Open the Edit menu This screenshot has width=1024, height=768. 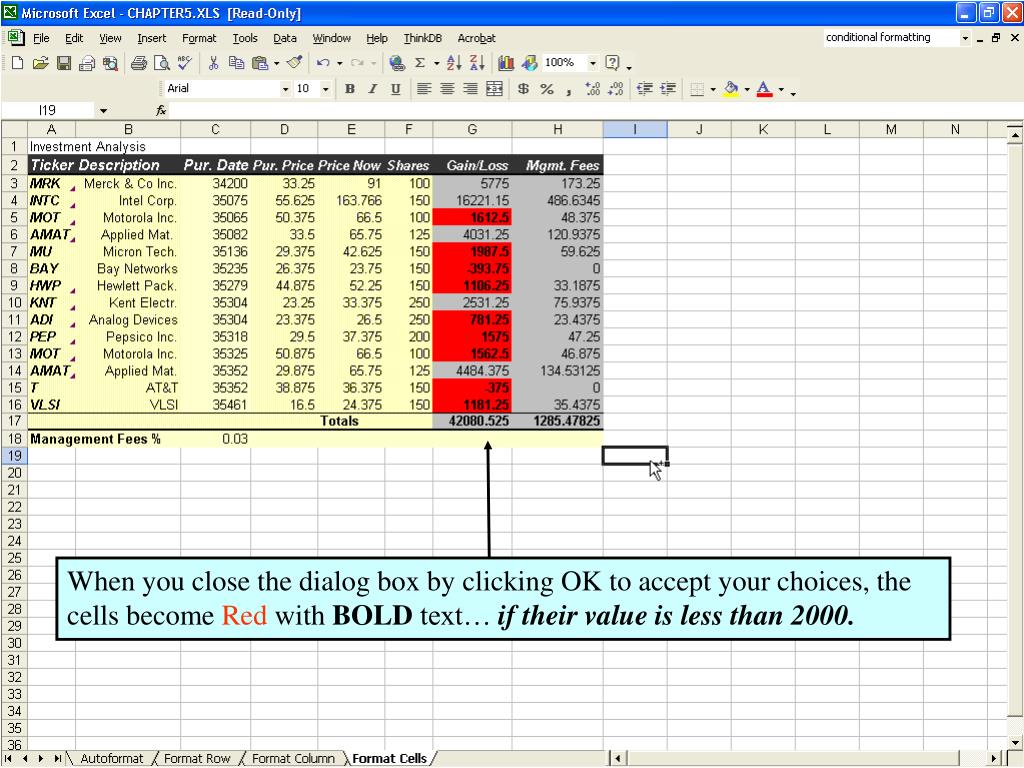coord(74,39)
